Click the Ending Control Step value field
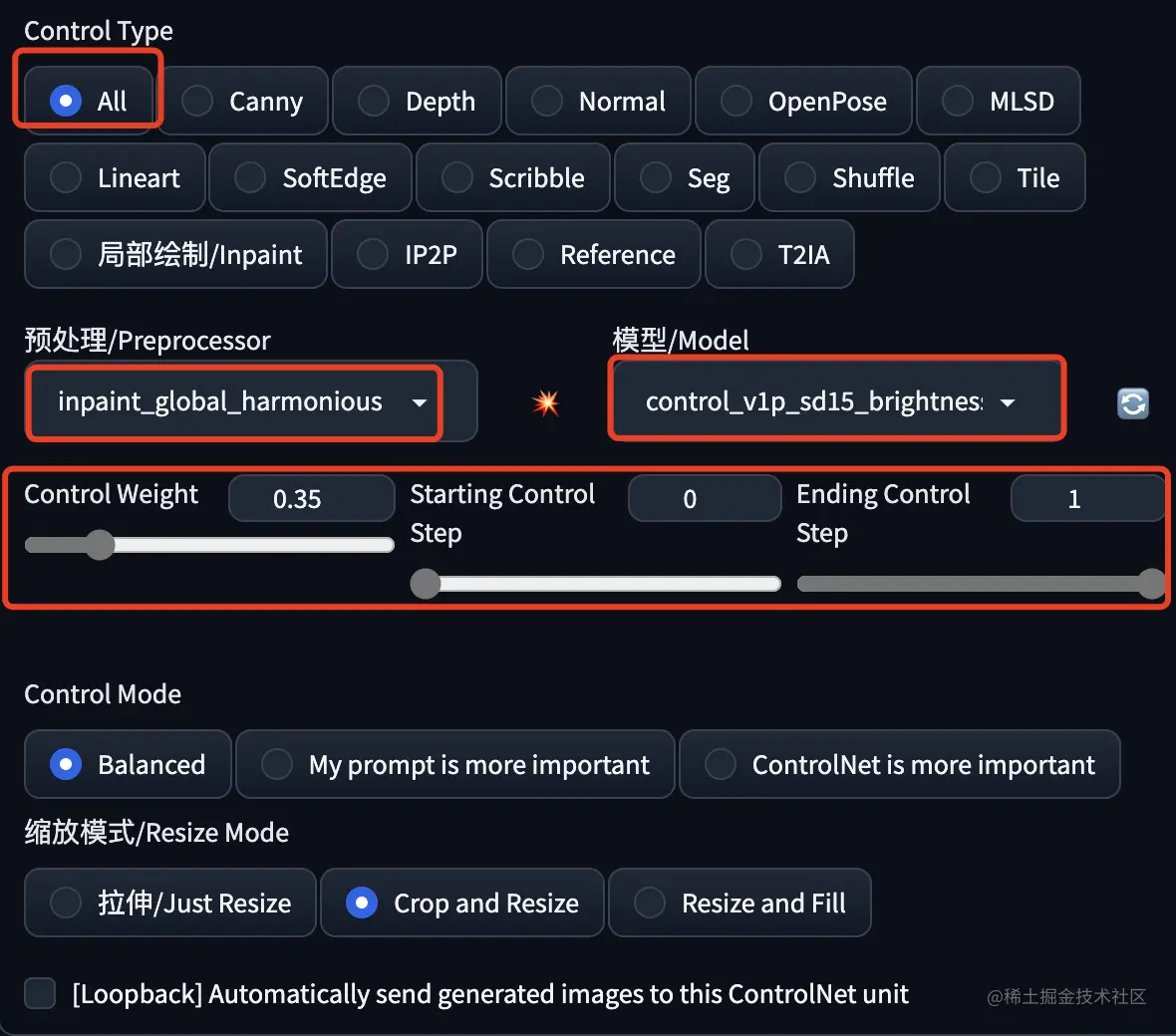1176x1036 pixels. point(1086,498)
